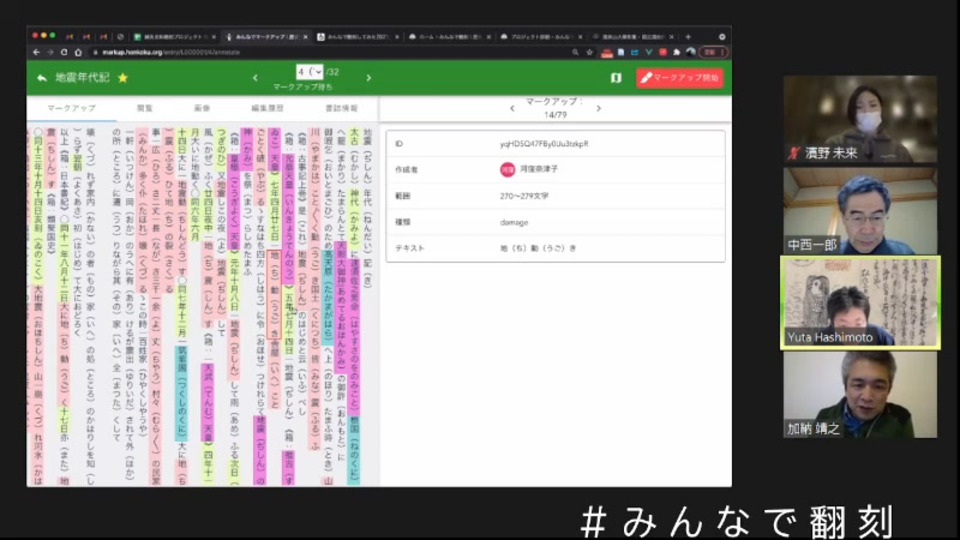960x540 pixels.
Task: Close the active みんなでマークアップ browser tab
Action: (305, 37)
